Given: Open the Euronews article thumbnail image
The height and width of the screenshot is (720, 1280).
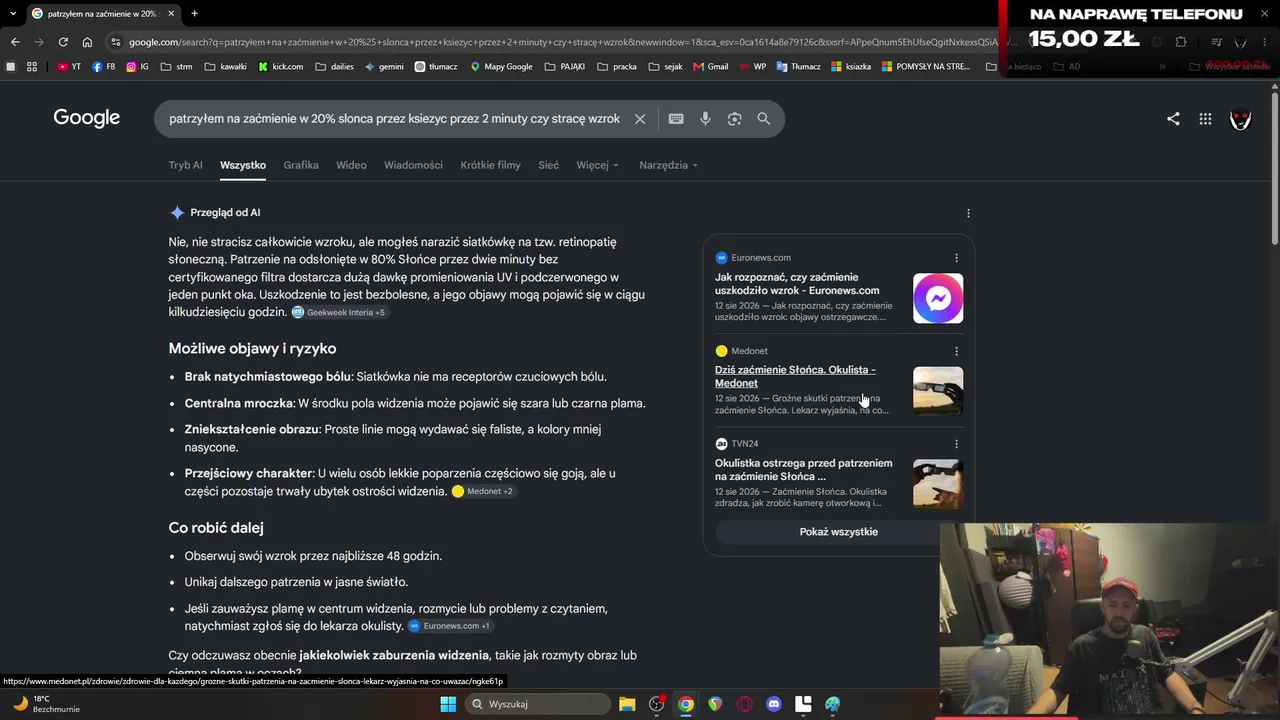Looking at the screenshot, I should tap(938, 298).
